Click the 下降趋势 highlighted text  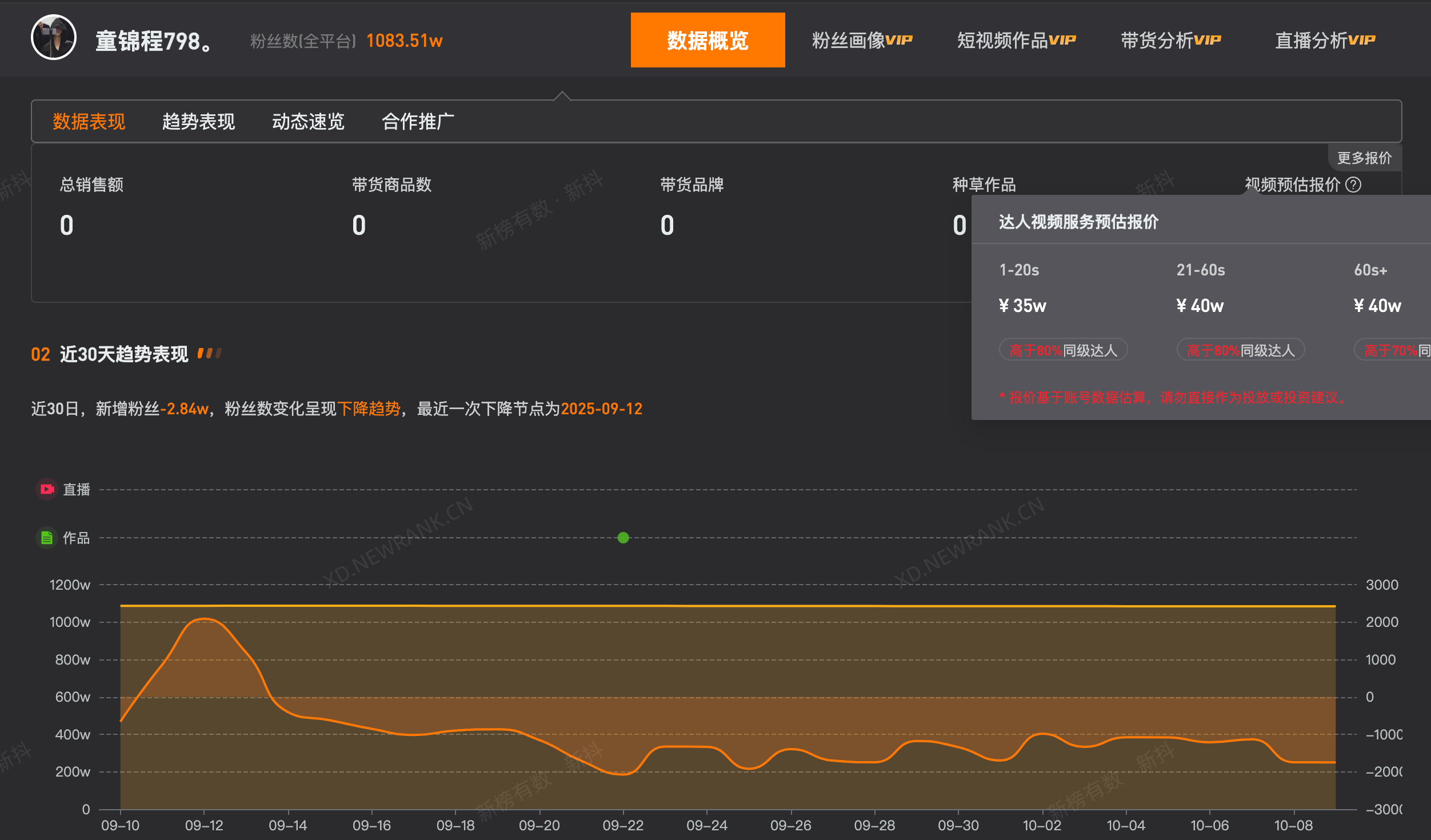point(371,409)
